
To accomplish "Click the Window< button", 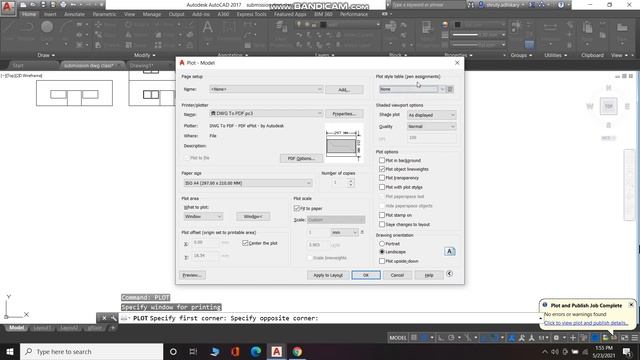I will [x=253, y=216].
